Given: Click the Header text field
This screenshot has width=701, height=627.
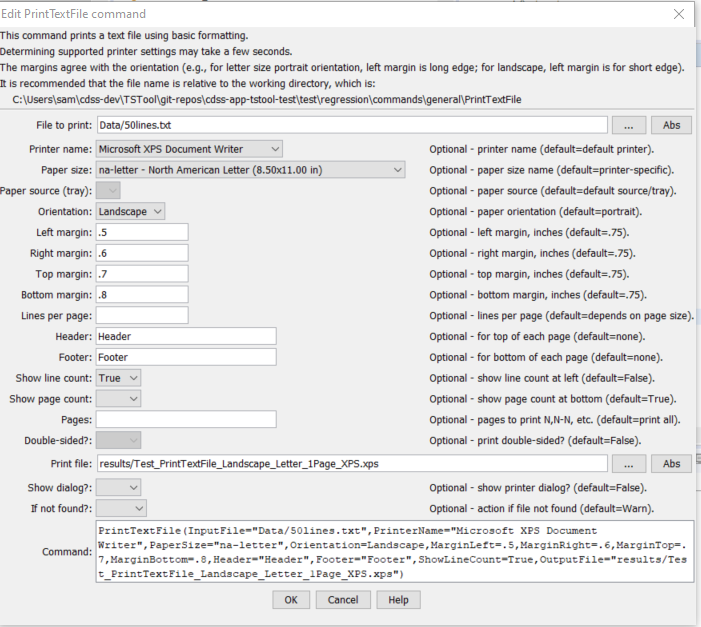Looking at the screenshot, I should 186,336.
